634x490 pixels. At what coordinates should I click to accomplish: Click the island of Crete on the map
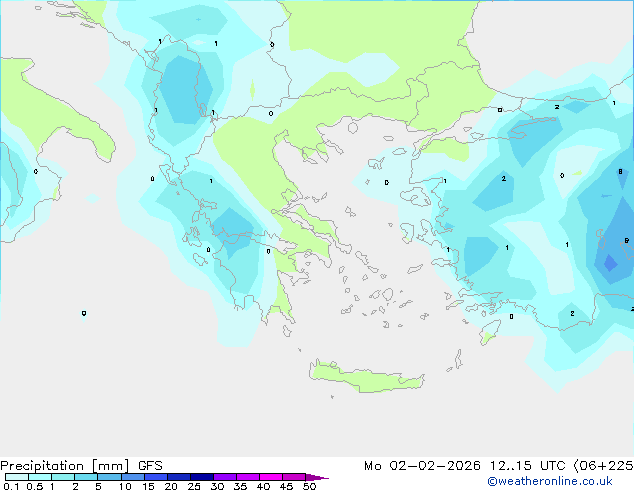[366, 378]
